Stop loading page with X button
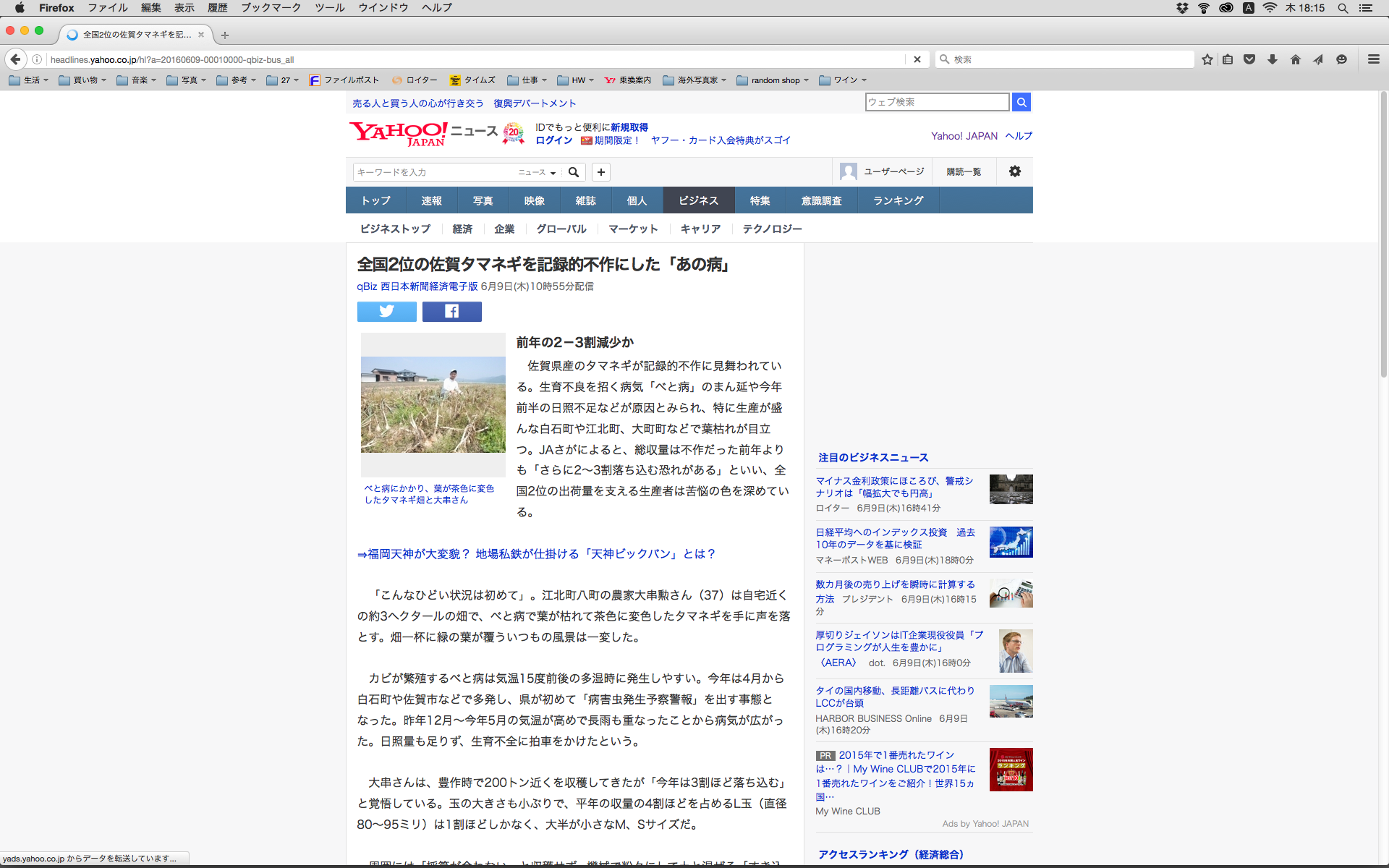This screenshot has height=868, width=1389. [x=917, y=59]
